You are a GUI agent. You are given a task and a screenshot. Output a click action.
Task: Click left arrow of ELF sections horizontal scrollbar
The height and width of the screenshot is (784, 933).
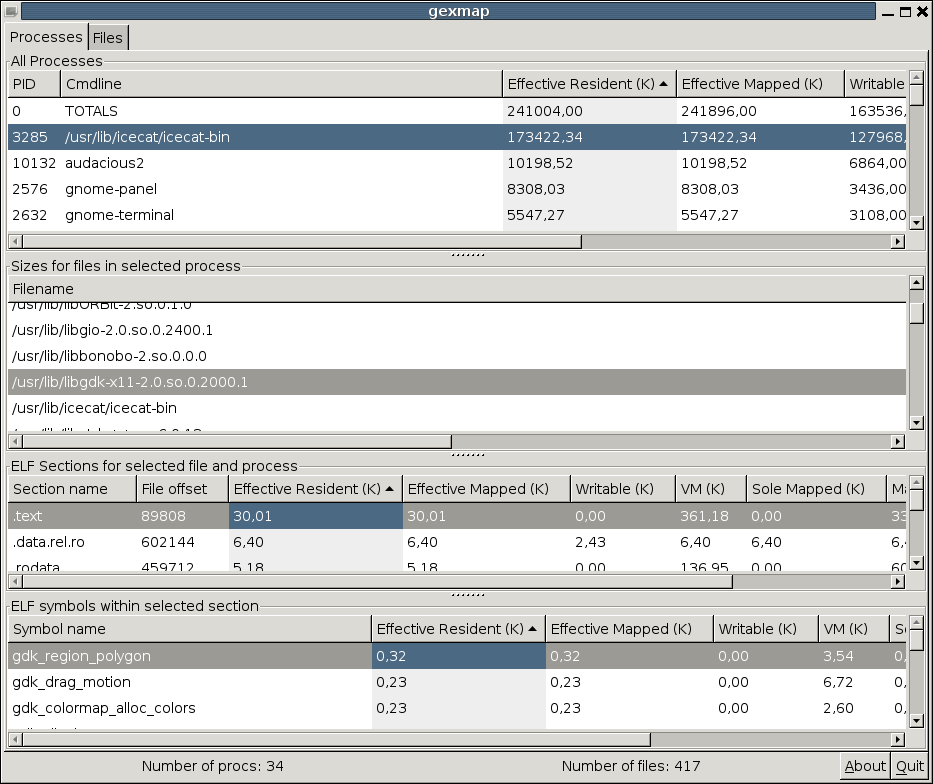click(x=15, y=581)
